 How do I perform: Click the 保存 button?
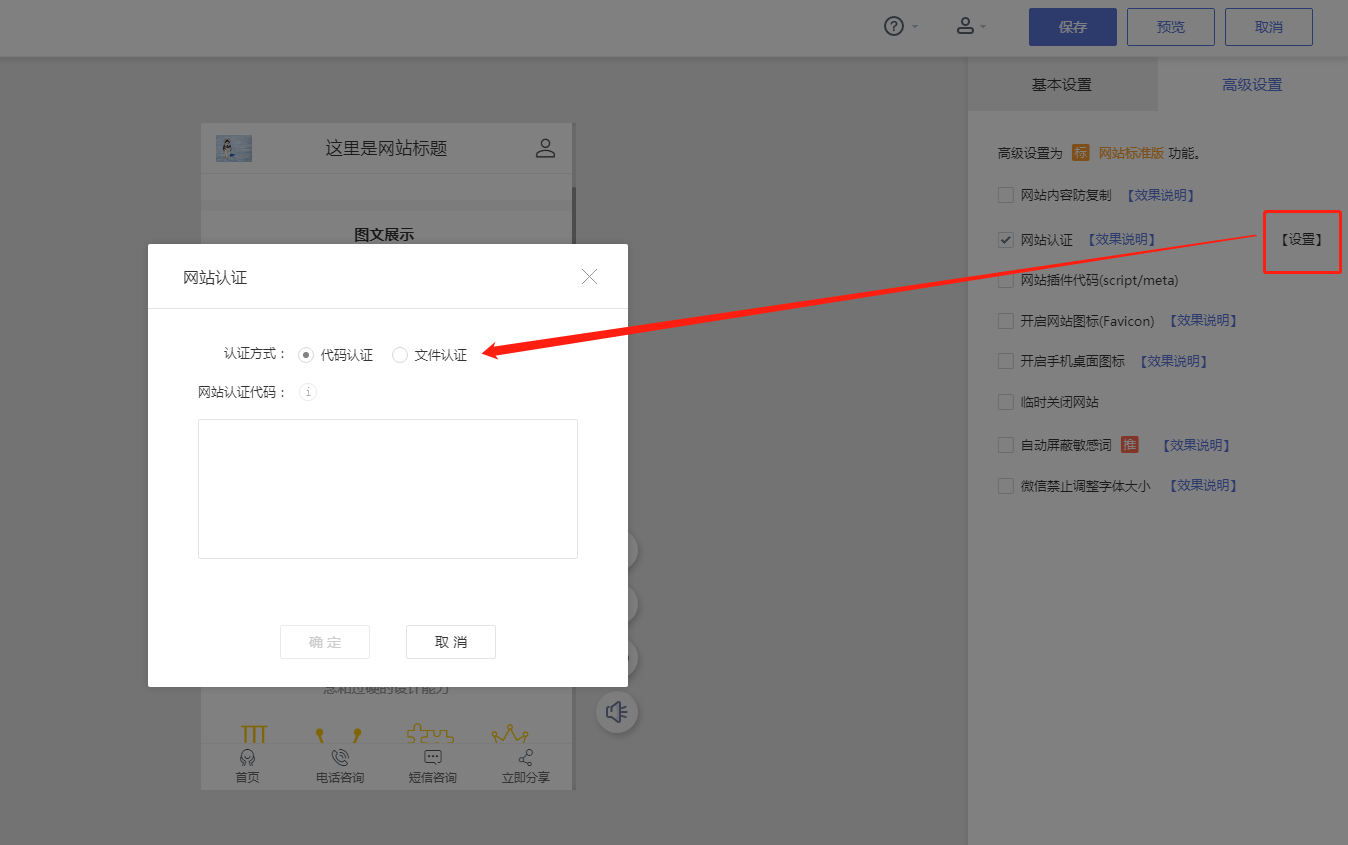(1073, 27)
